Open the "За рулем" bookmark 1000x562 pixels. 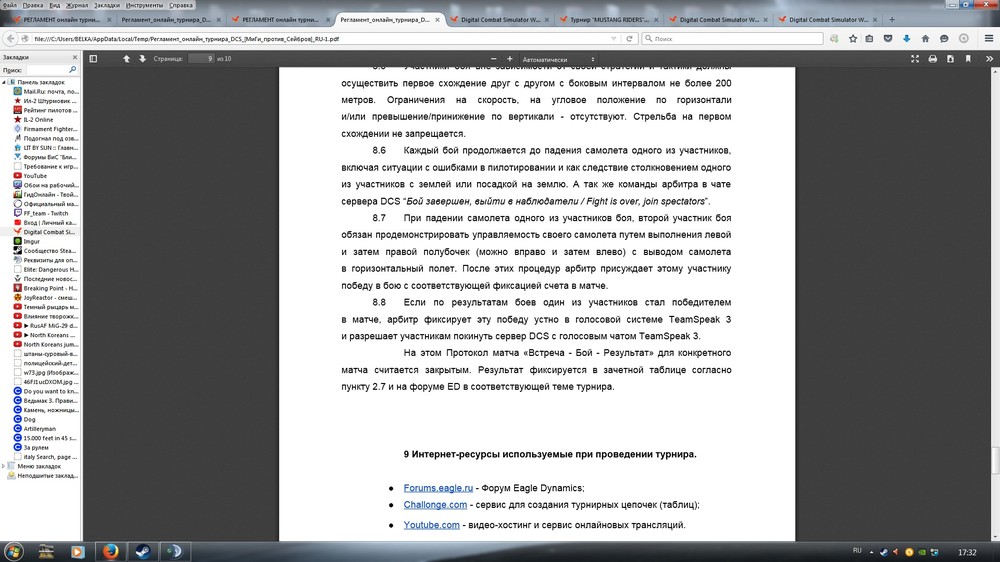pyautogui.click(x=31, y=448)
